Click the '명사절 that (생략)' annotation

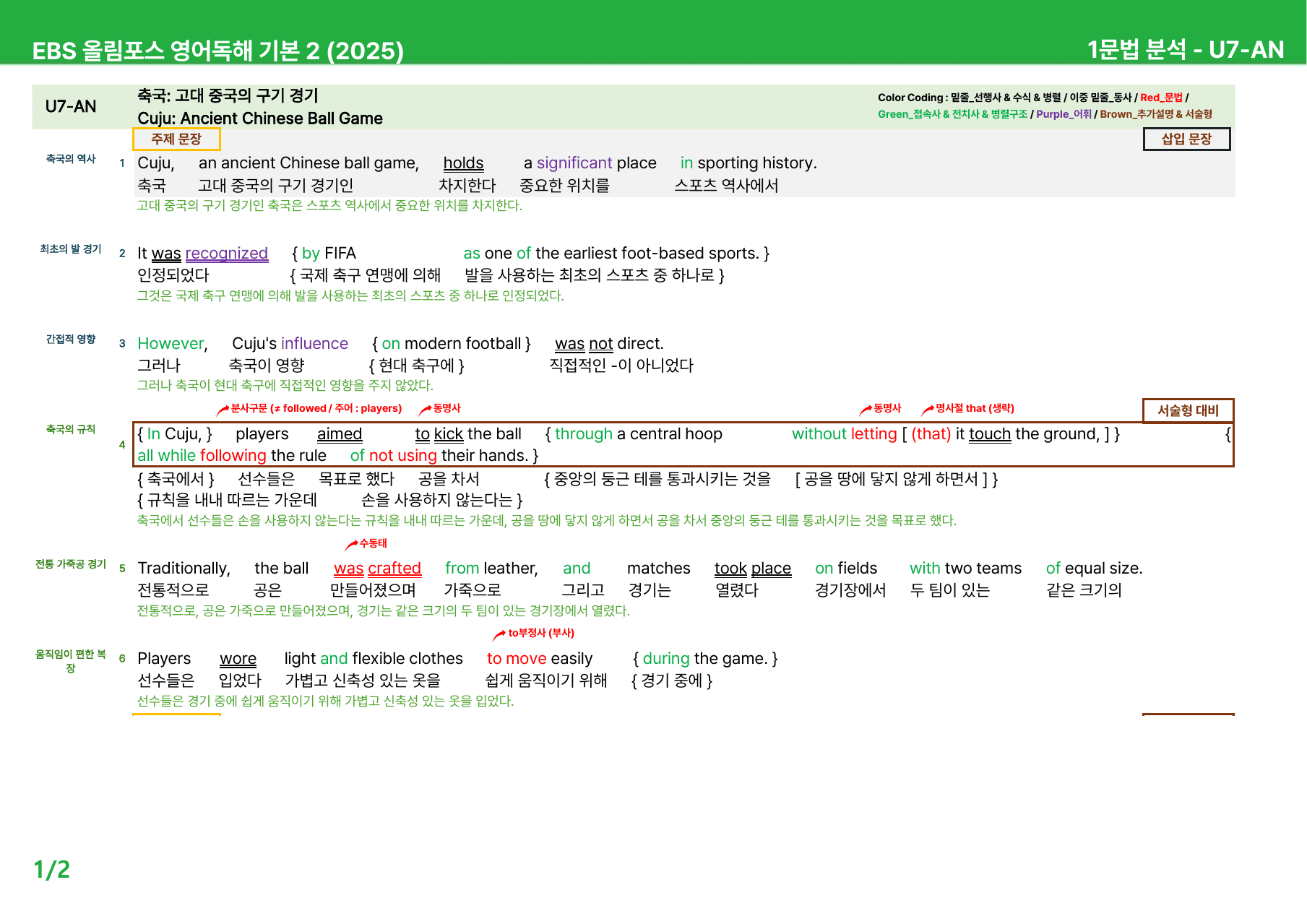pos(975,408)
